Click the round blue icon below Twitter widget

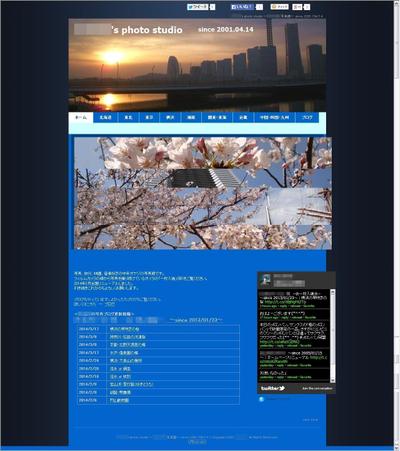click(261, 399)
